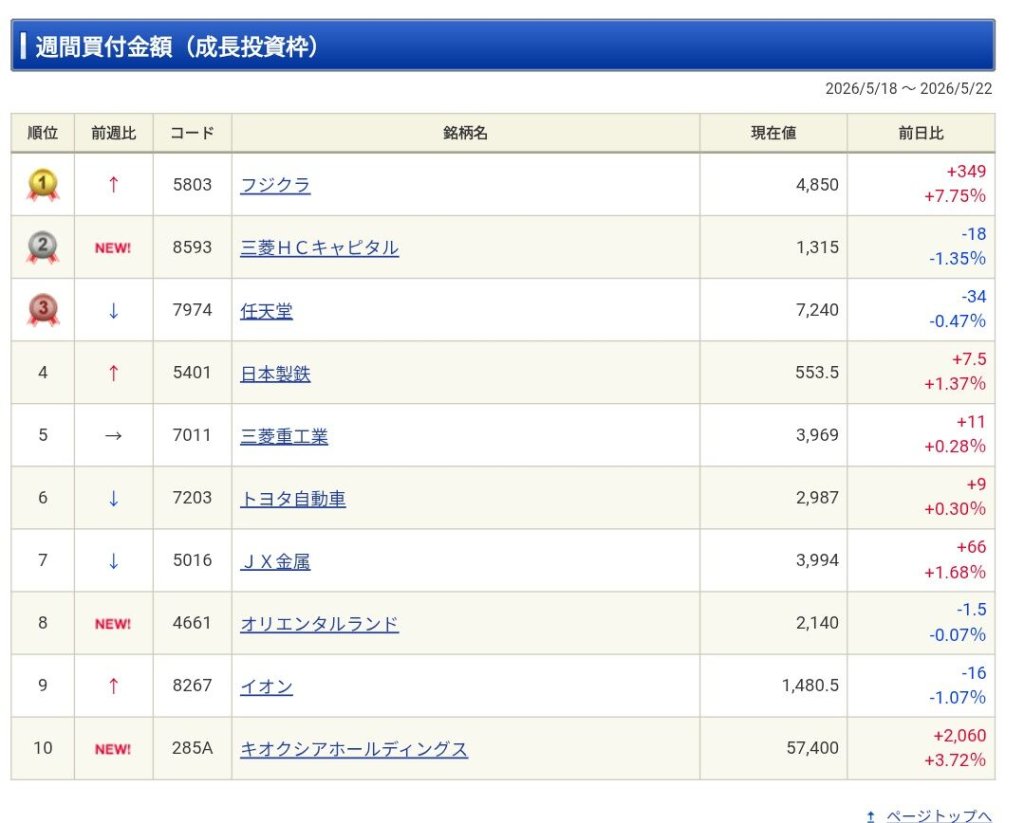This screenshot has width=1024, height=823.
Task: Click the +1.37% change value
Action: [x=955, y=385]
